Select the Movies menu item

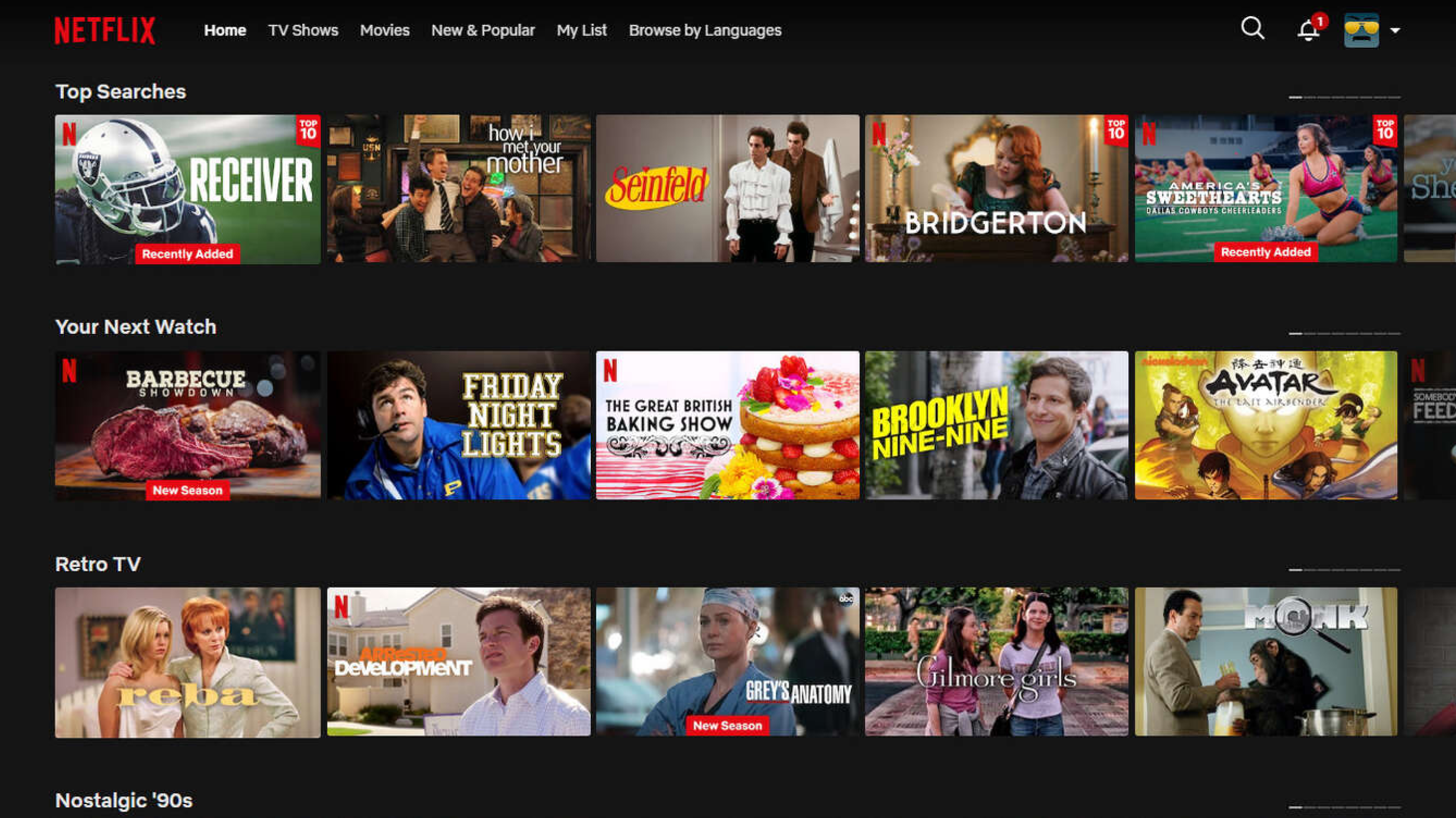click(383, 29)
